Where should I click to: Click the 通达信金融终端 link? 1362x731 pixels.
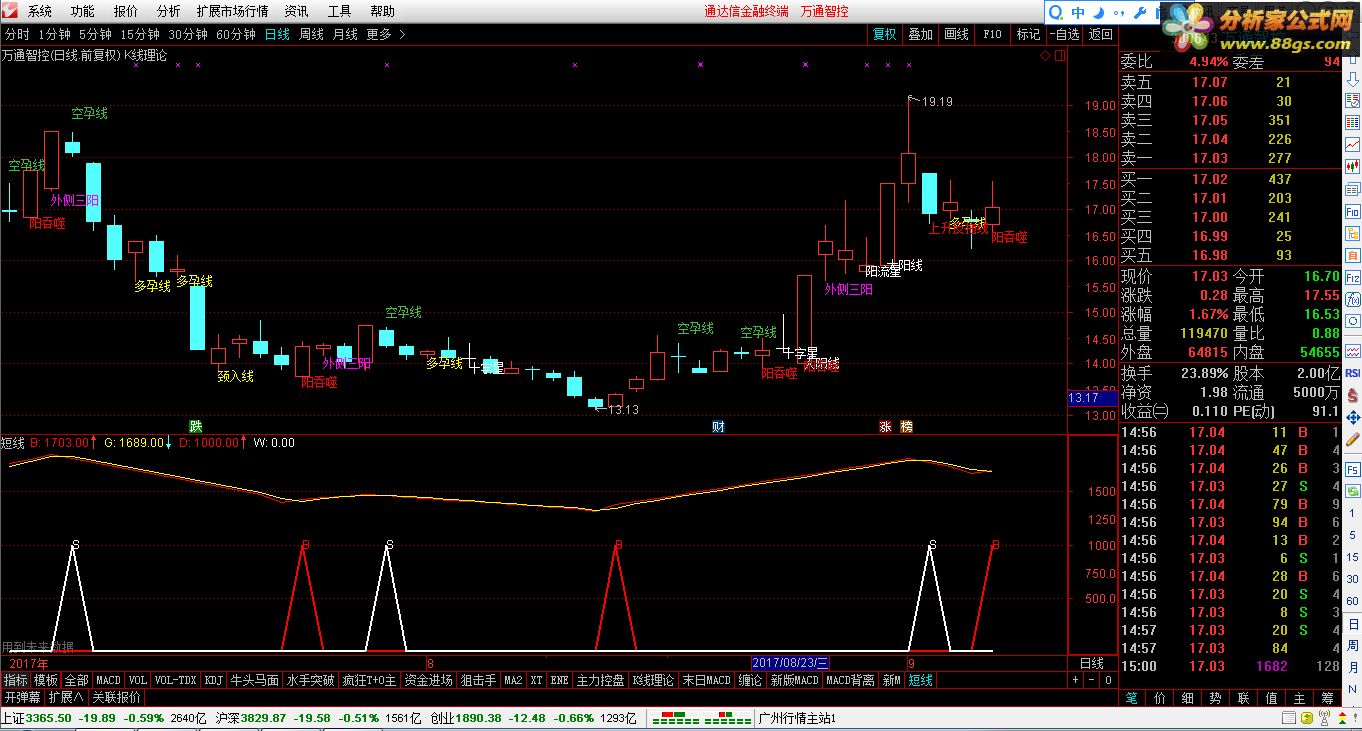click(x=745, y=11)
